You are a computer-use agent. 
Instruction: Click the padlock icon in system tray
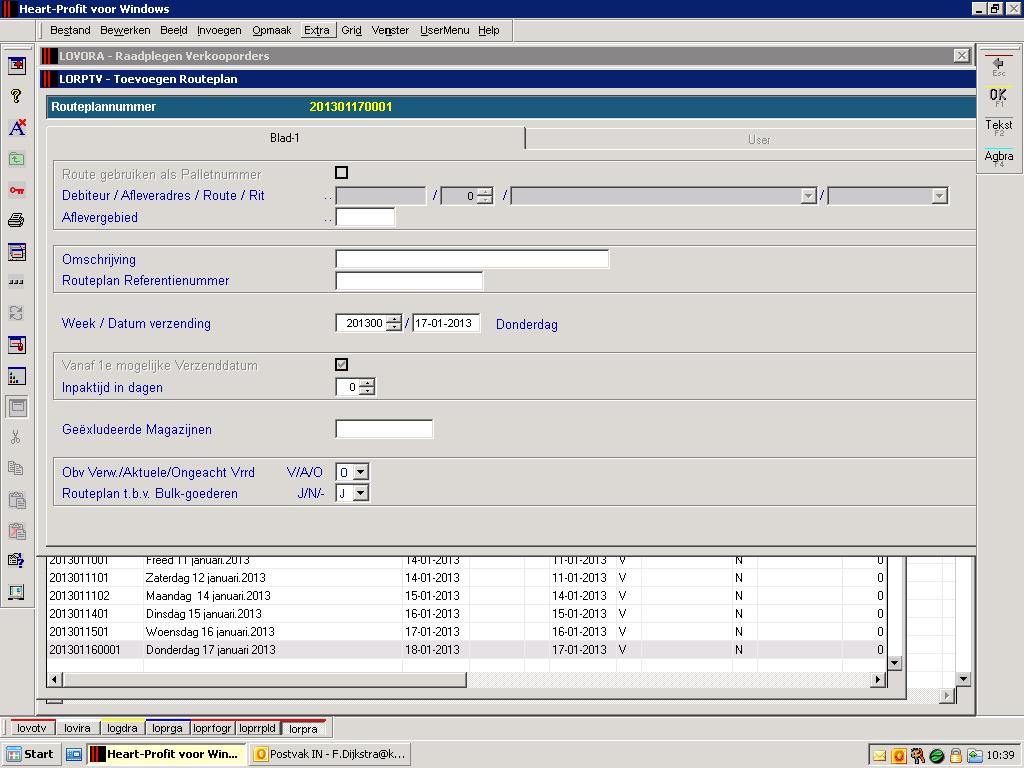point(955,756)
